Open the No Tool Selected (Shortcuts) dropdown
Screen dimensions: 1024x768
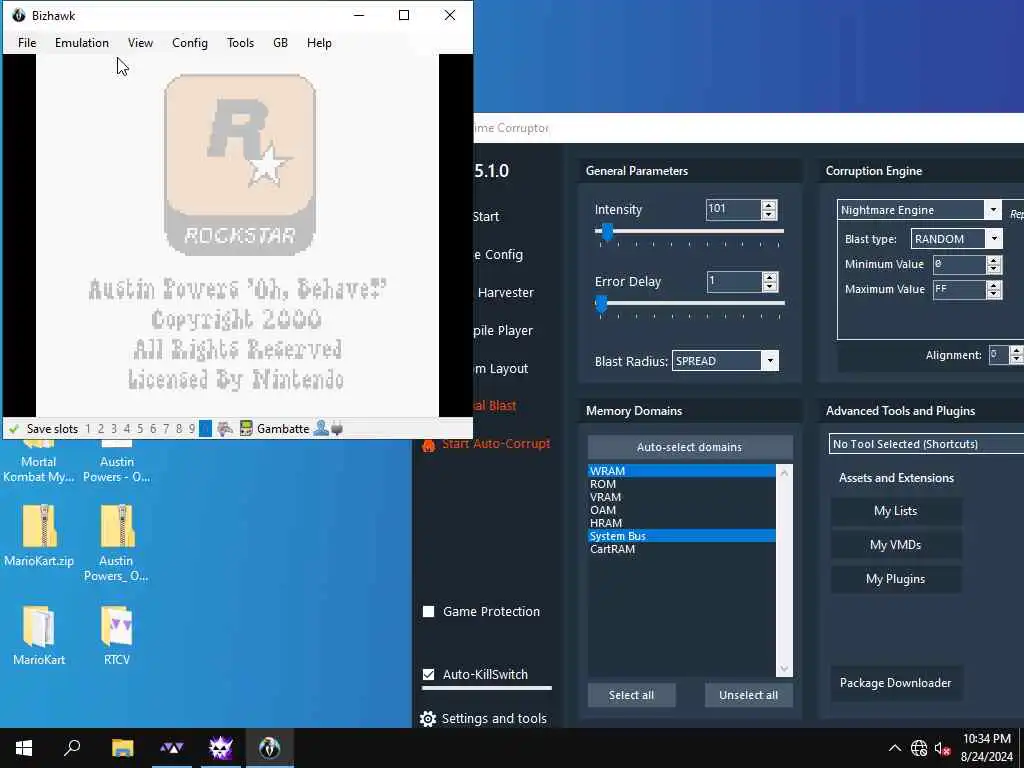(926, 444)
